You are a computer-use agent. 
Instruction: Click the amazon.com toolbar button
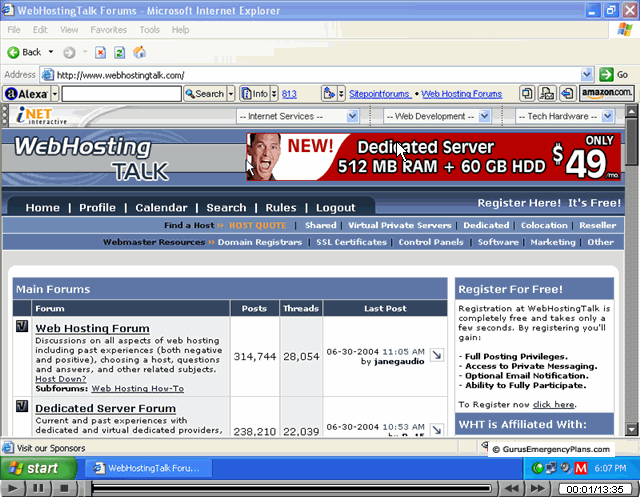tap(607, 93)
